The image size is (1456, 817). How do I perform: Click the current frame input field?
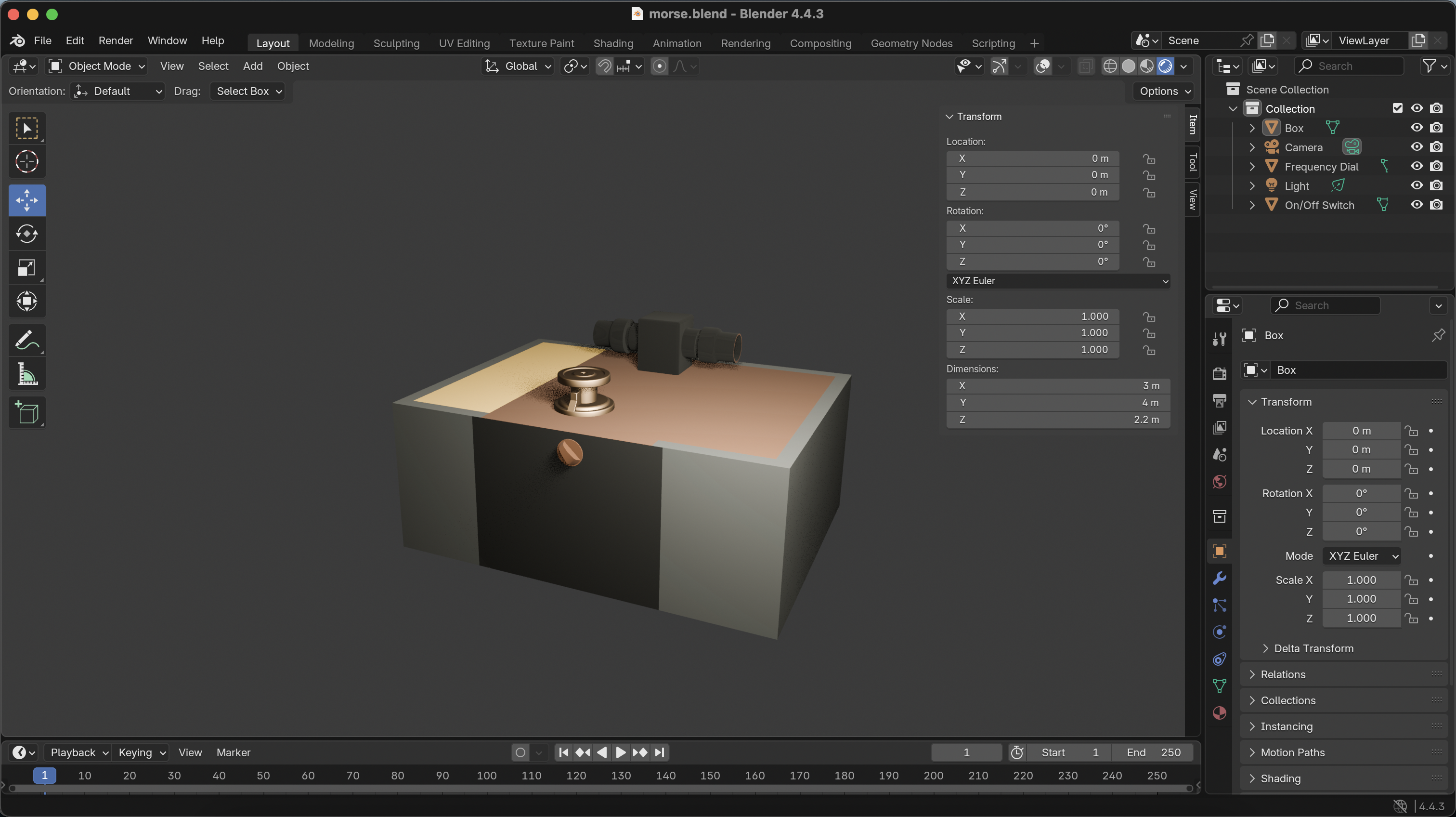[x=966, y=752]
